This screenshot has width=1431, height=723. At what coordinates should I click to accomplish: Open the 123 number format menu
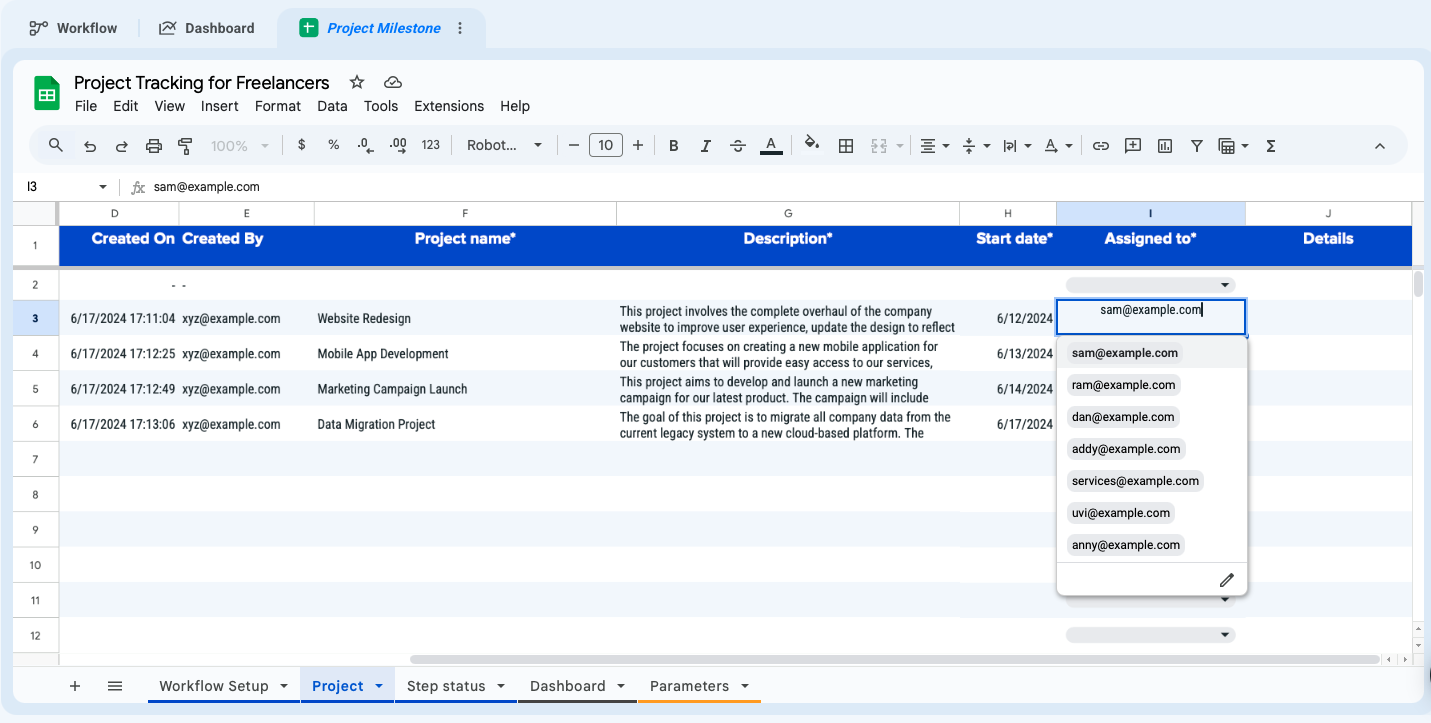click(x=431, y=145)
